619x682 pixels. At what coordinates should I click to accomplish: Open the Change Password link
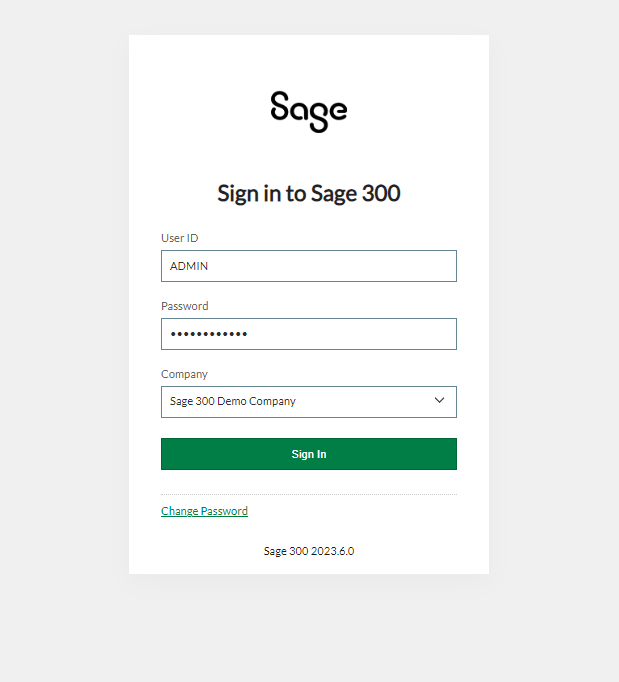[x=204, y=511]
